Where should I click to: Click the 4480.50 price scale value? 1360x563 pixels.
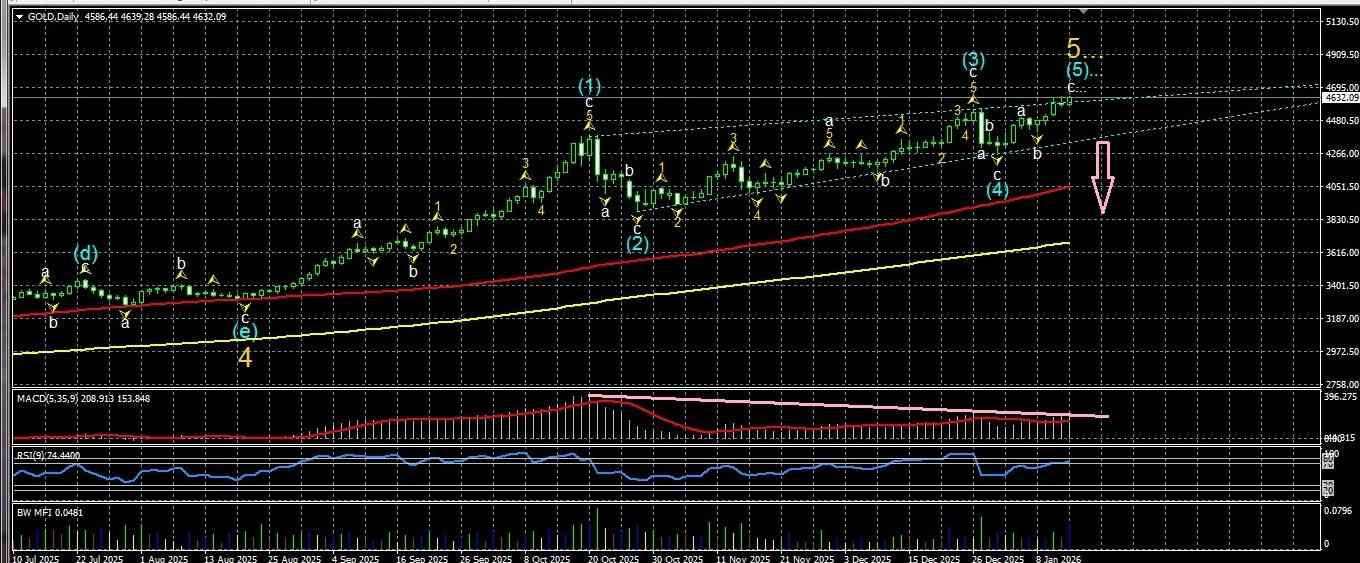(1340, 121)
